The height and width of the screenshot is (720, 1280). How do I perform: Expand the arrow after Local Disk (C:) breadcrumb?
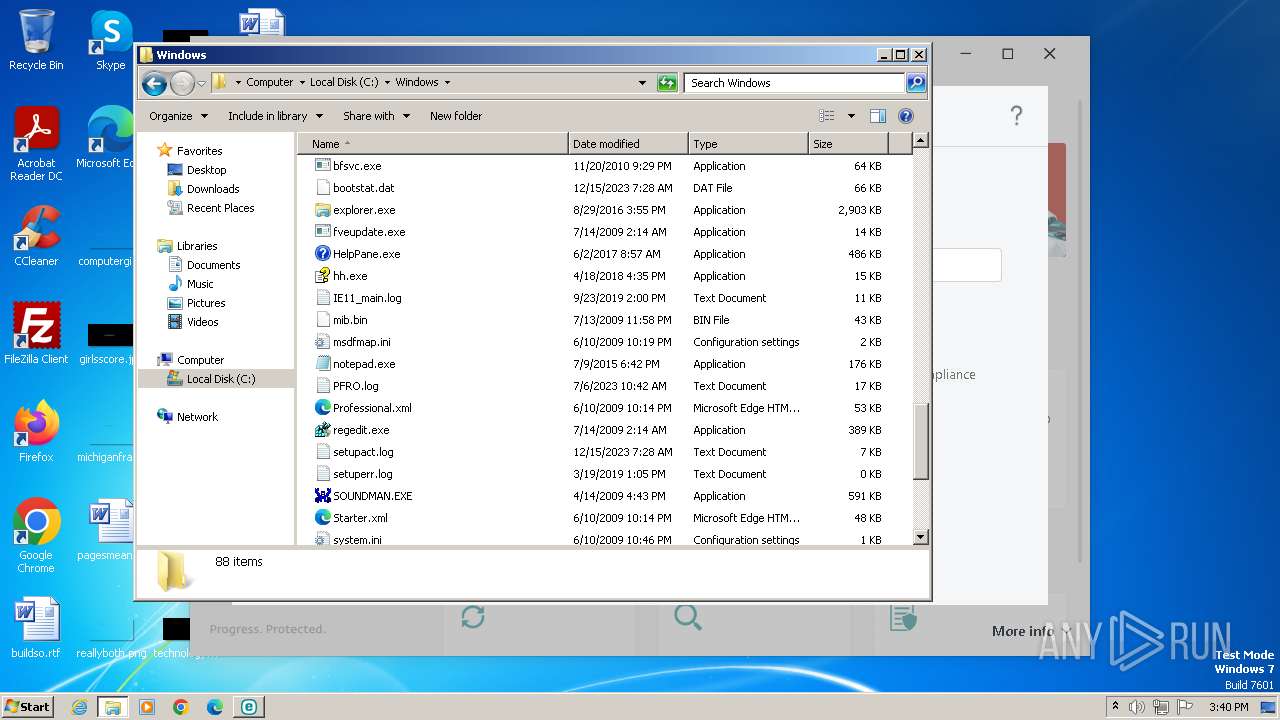coord(387,83)
